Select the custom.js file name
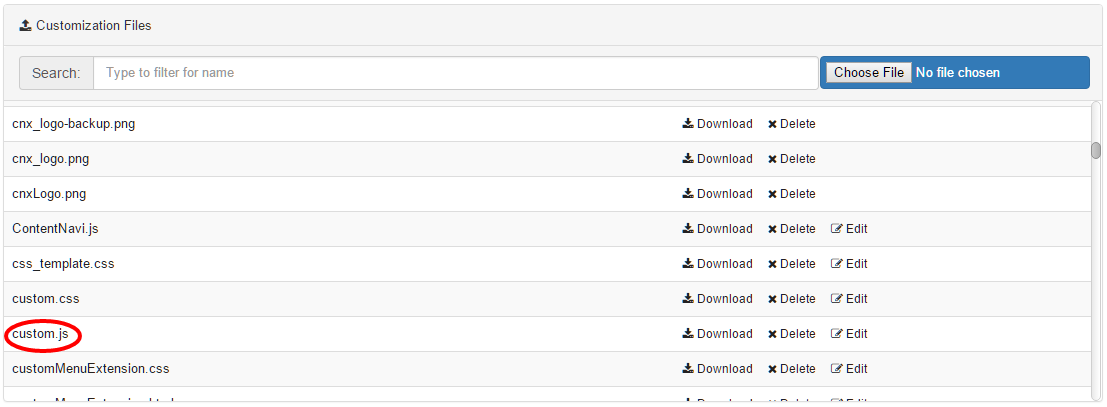This screenshot has width=1107, height=407. coord(41,334)
